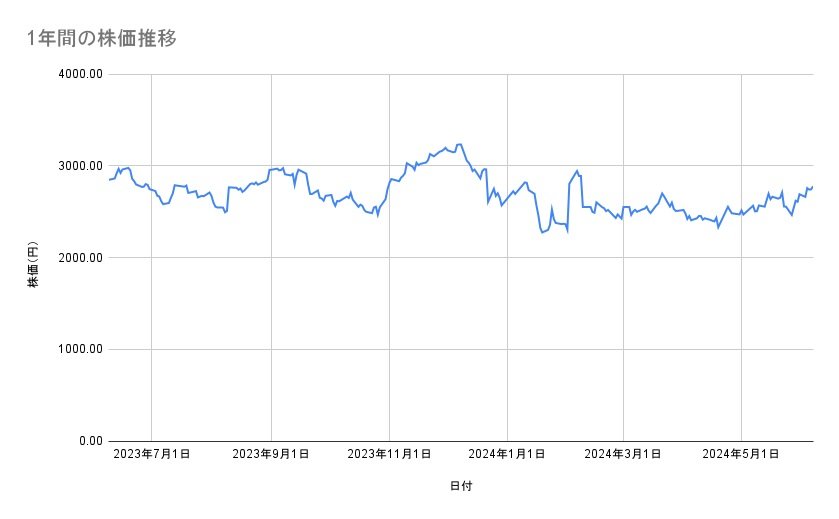This screenshot has width=839, height=519.
Task: Click the chart title 1年間の株価推移
Action: click(103, 39)
